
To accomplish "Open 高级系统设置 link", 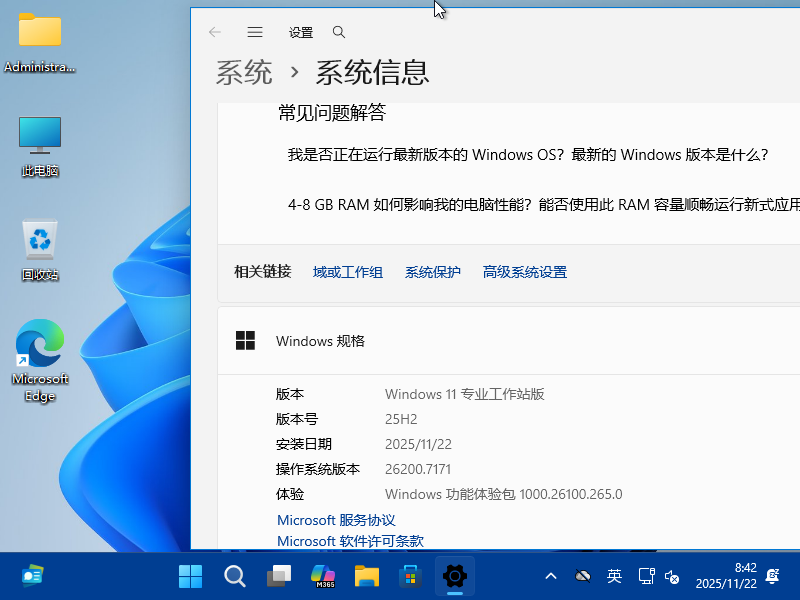I will [524, 271].
